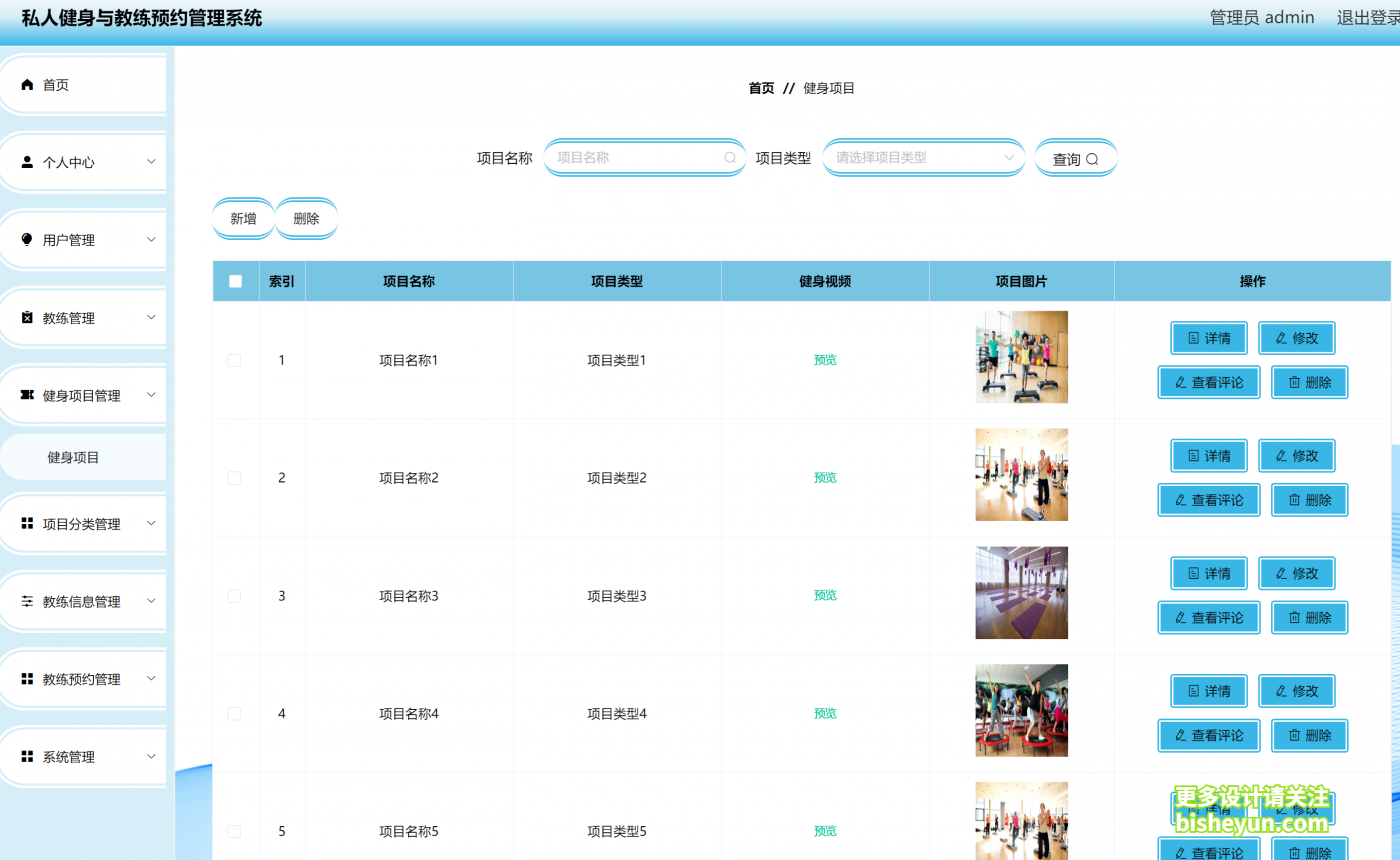This screenshot has width=1400, height=860.
Task: Select the 个人中心 person icon in sidebar
Action: pos(27,161)
